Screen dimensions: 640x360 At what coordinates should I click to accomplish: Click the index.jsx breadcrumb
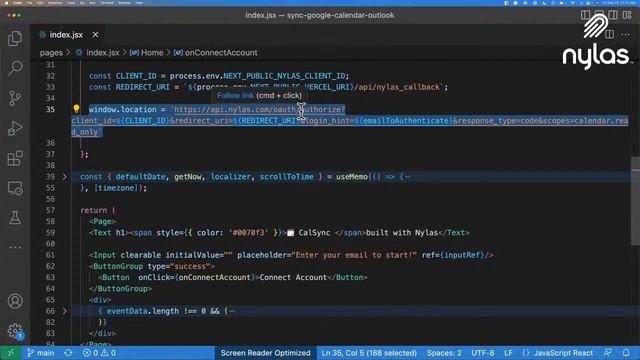[102, 53]
